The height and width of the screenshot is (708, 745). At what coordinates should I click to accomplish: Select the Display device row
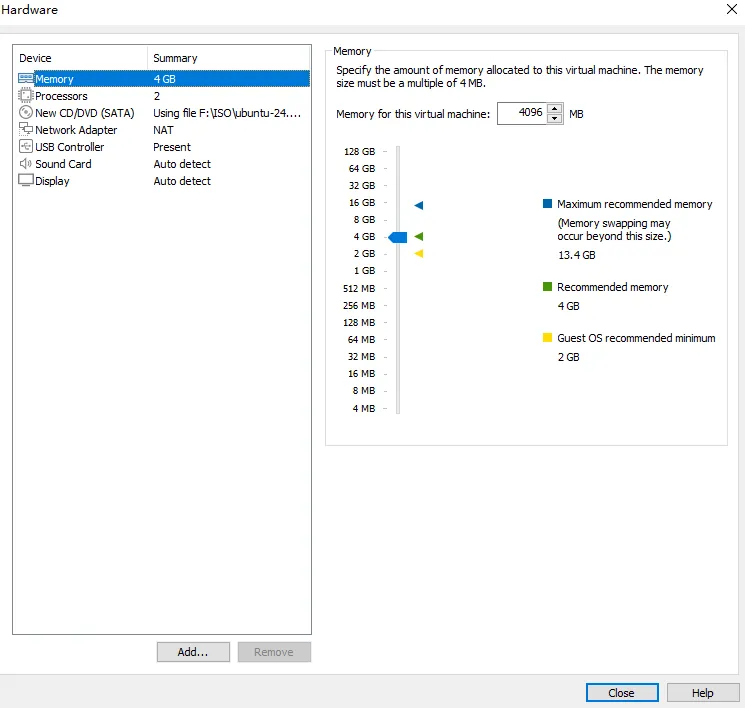[163, 181]
